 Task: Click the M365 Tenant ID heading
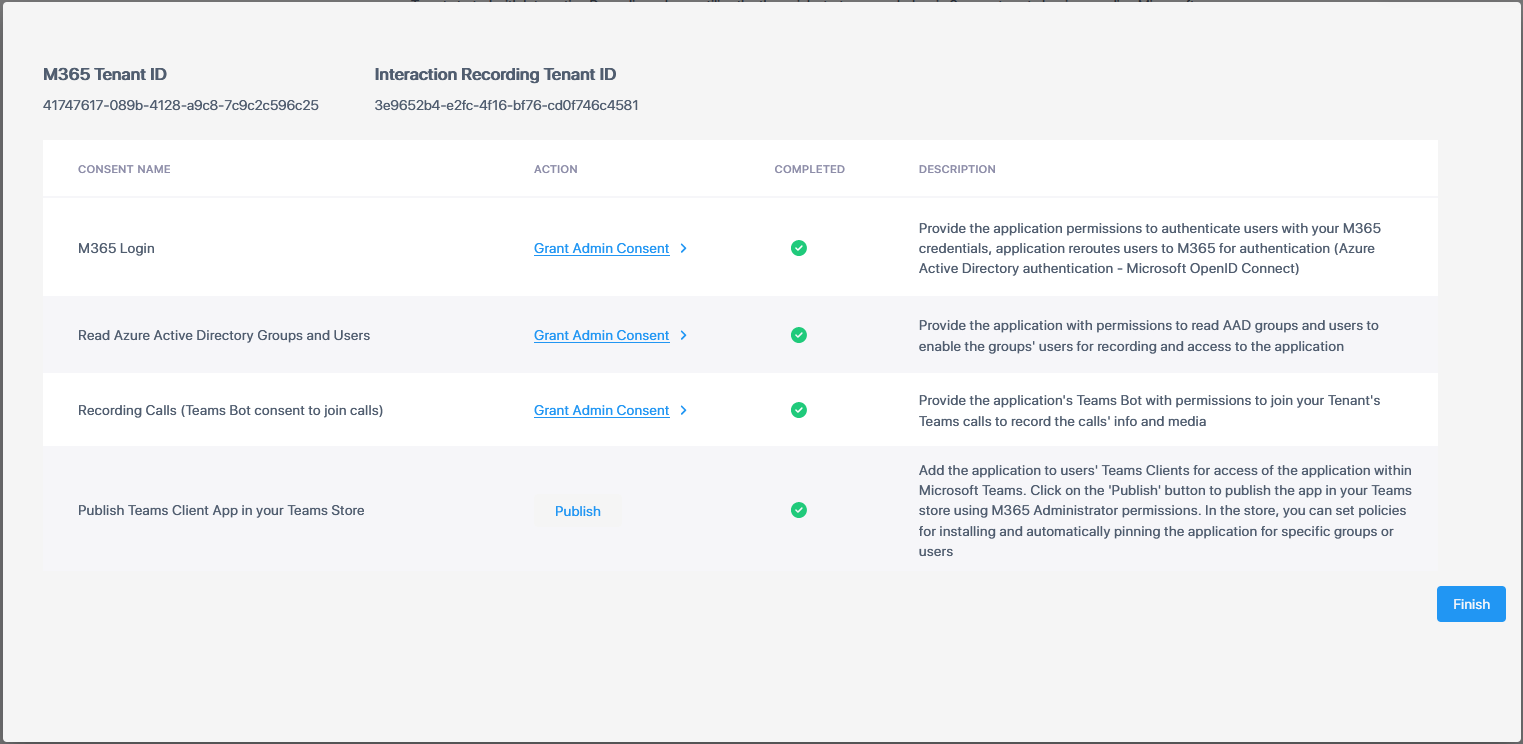(x=105, y=74)
